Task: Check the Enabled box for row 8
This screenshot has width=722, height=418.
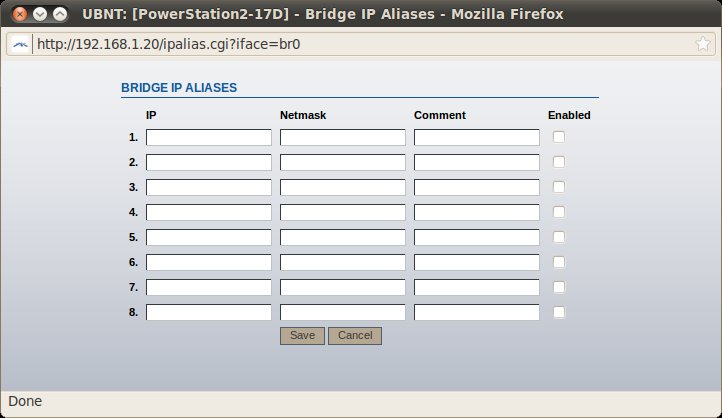Action: click(559, 312)
